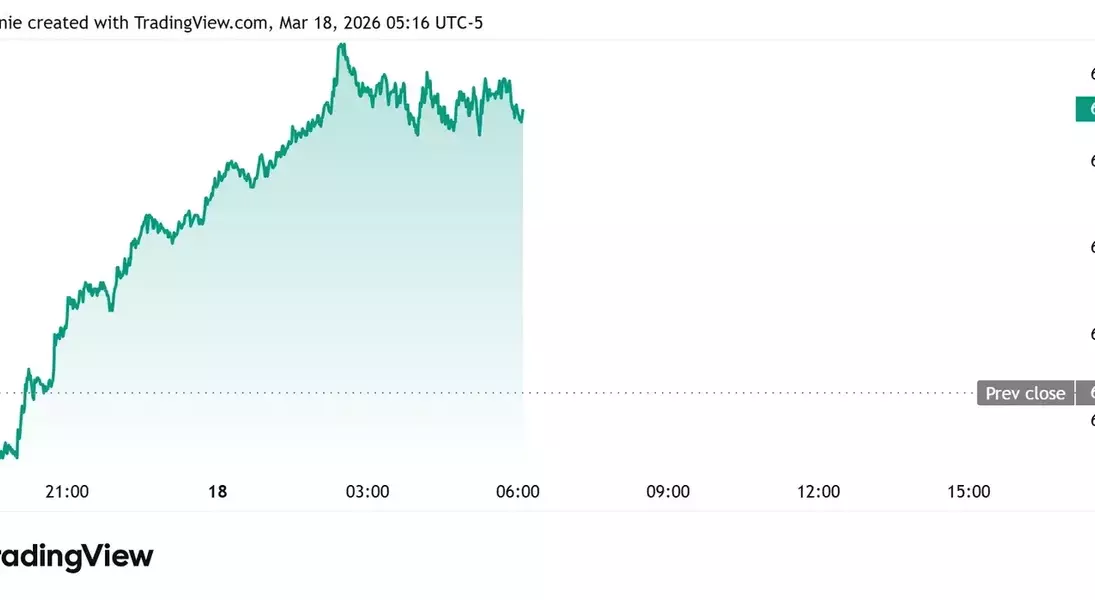Select the 21:00 time axis label
The height and width of the screenshot is (600, 1095).
67,491
